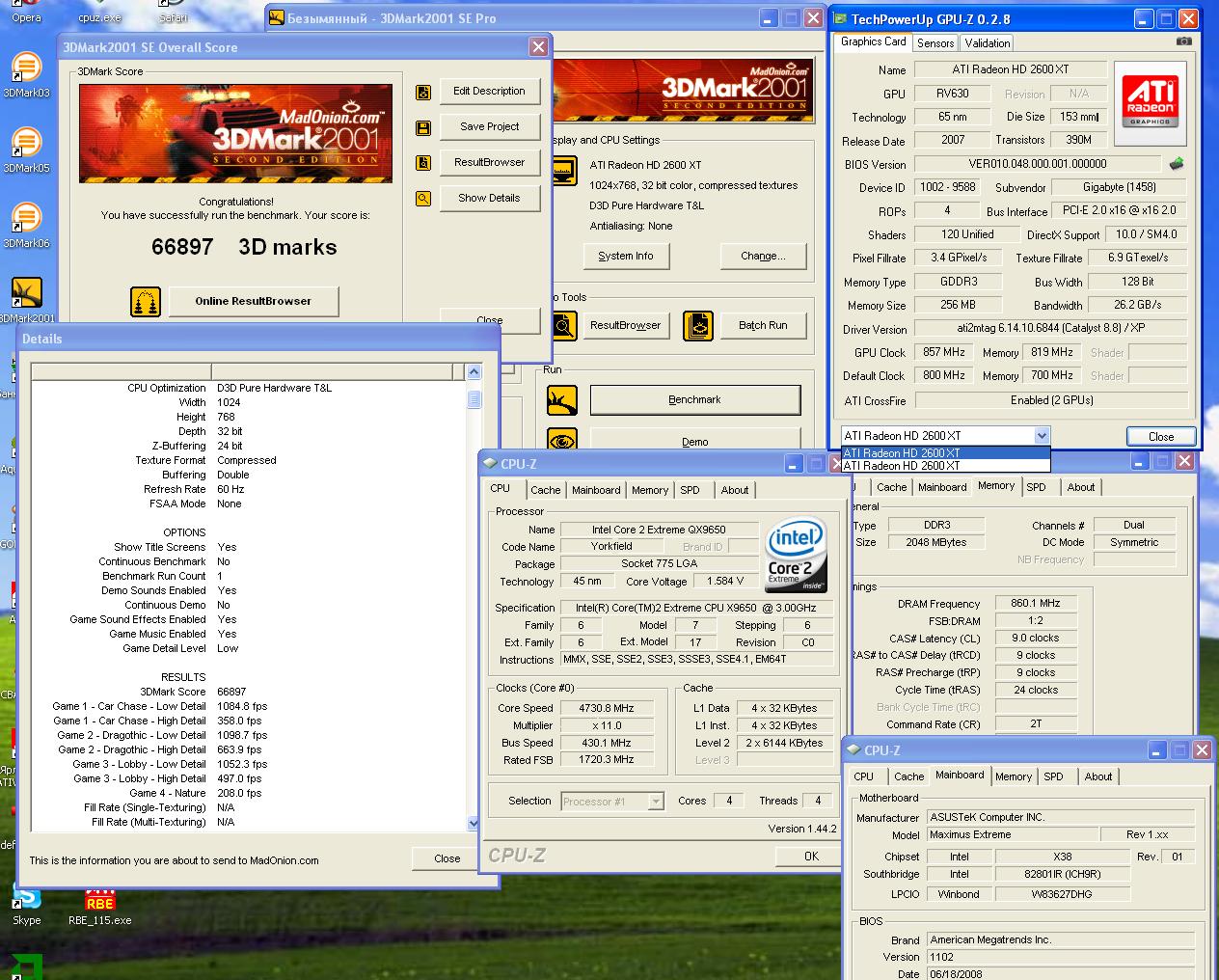Viewport: 1219px width, 980px height.
Task: Click the Details list scroll-down arrow
Action: [474, 823]
